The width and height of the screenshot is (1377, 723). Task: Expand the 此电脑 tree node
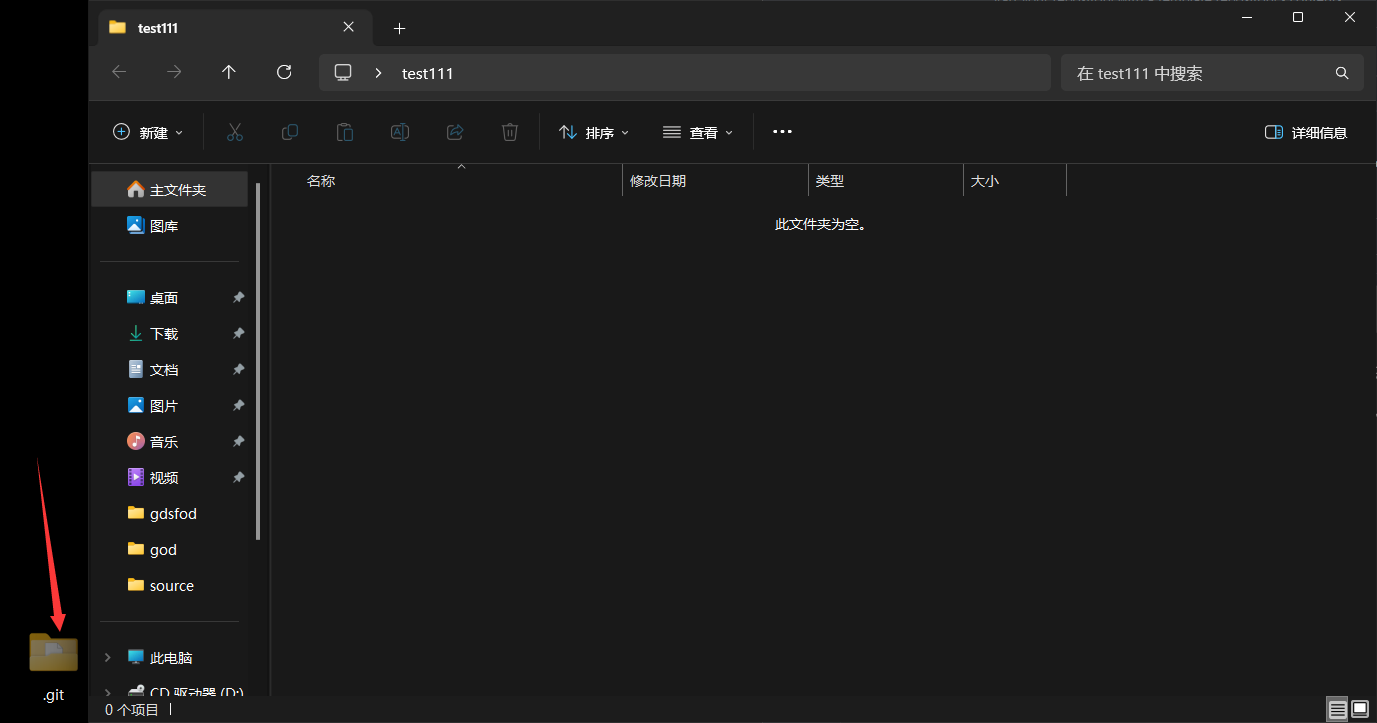coord(108,658)
